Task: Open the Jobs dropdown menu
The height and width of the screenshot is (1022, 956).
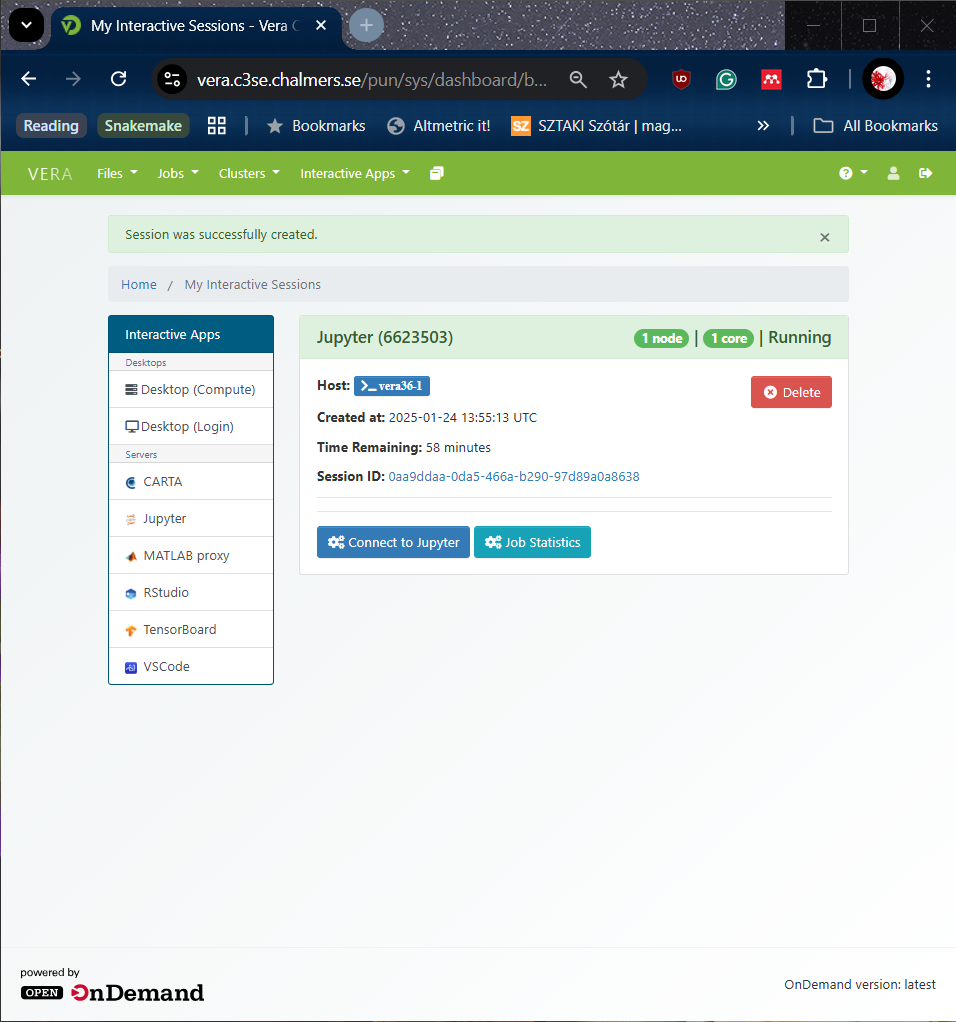Action: 177,173
